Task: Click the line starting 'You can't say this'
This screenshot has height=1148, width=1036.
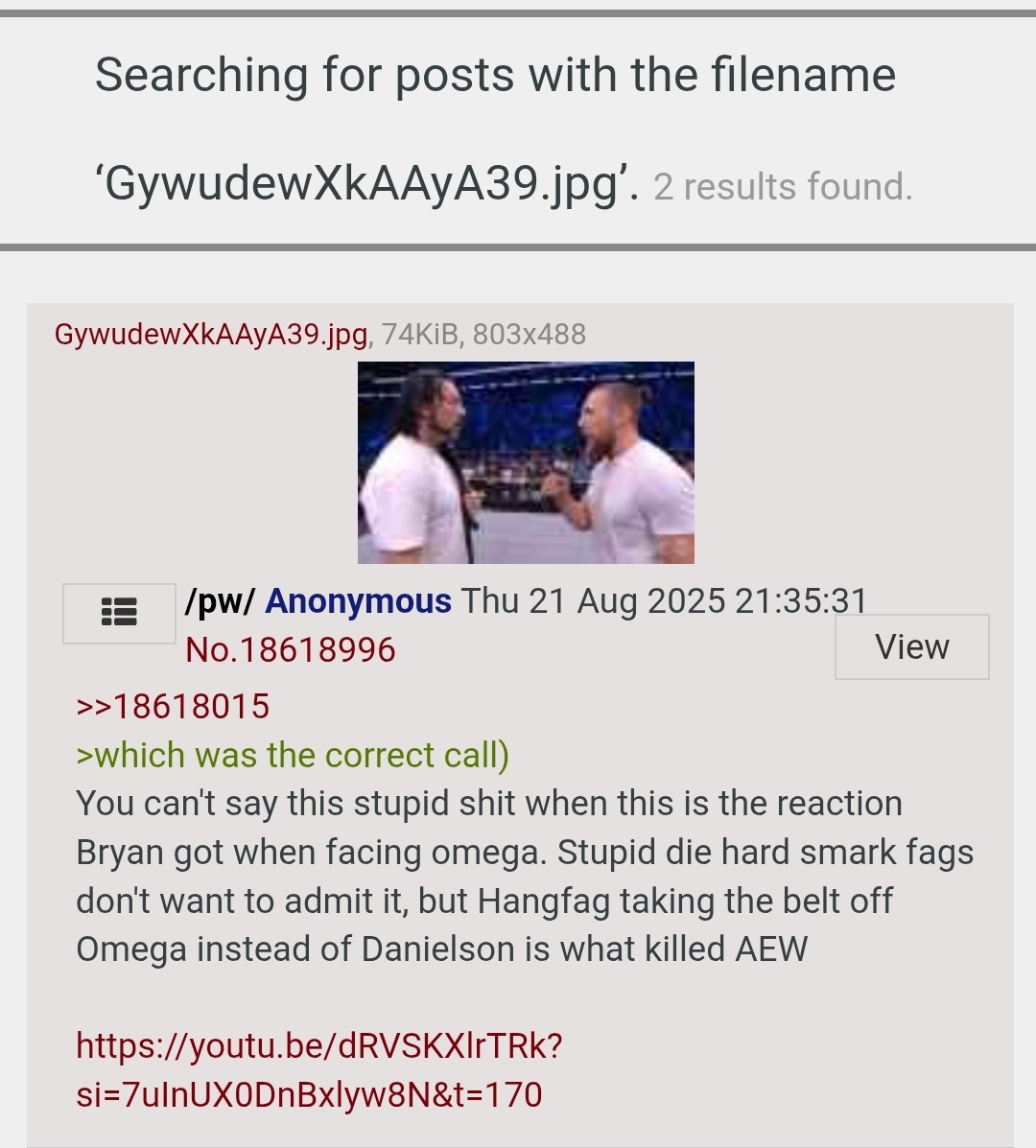Action: [x=489, y=803]
